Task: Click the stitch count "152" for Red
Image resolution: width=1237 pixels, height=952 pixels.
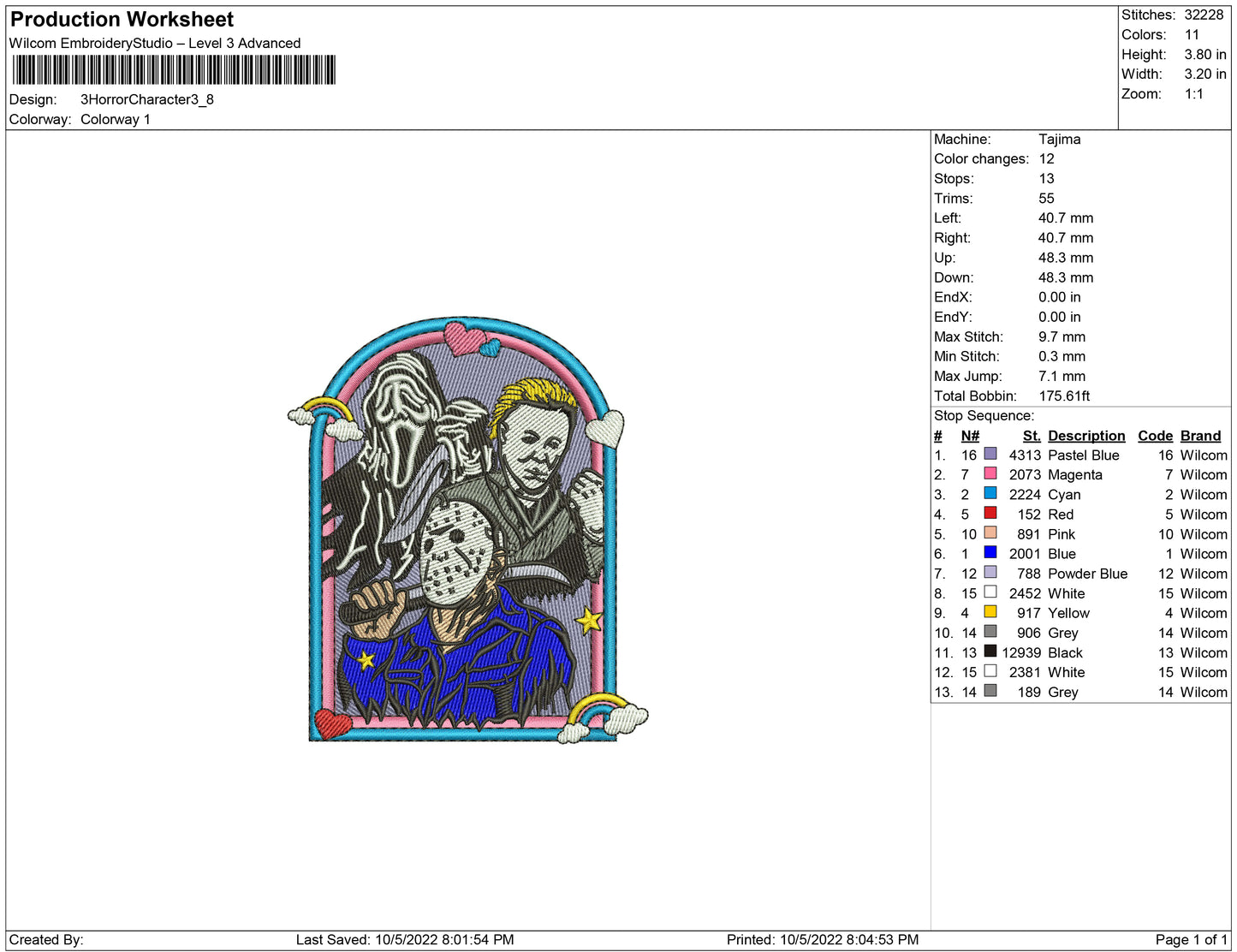Action: click(x=1029, y=514)
